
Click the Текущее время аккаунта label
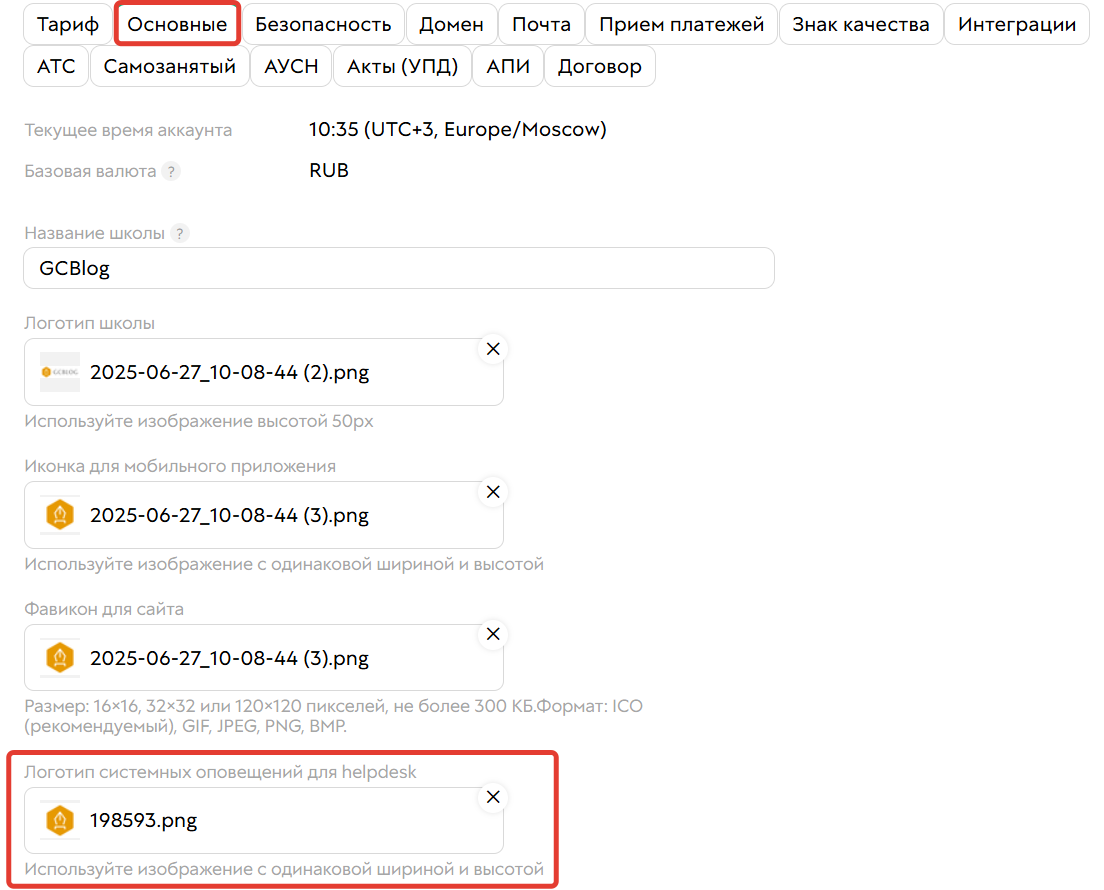pos(128,130)
